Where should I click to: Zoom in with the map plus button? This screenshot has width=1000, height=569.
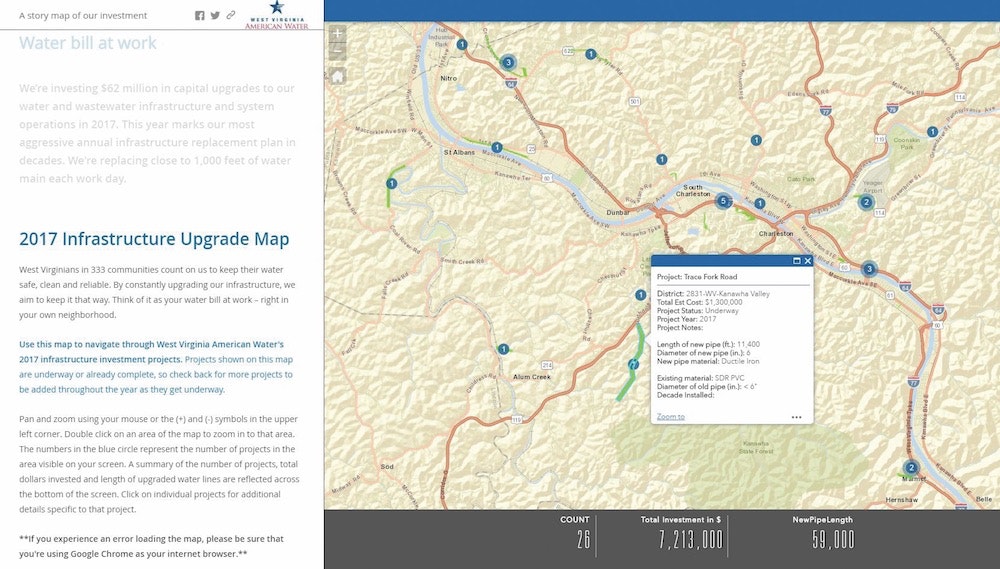[x=337, y=33]
